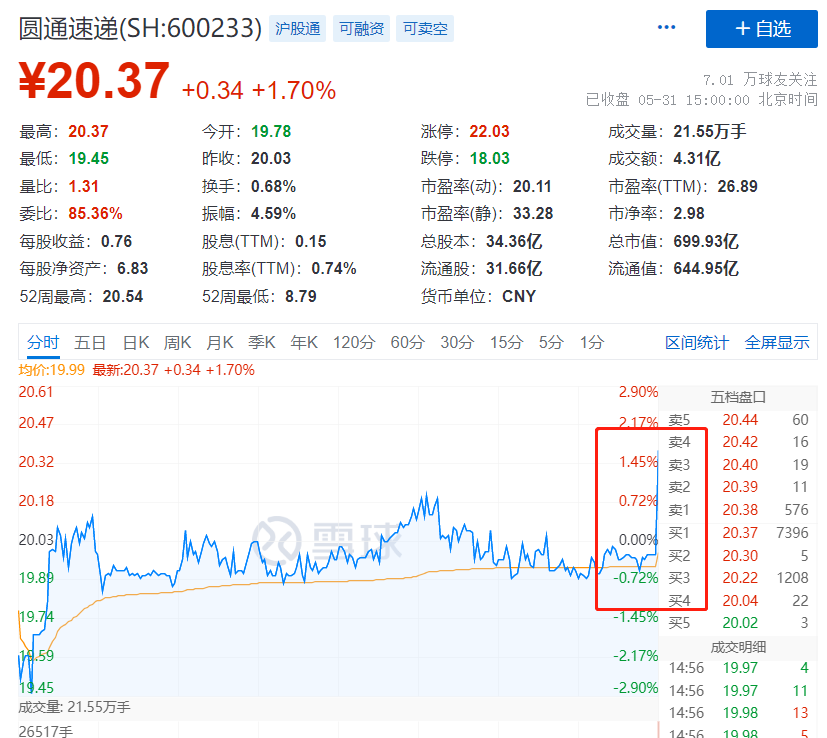Image resolution: width=827 pixels, height=738 pixels.
Task: Click the 流通值 value 644.95亿
Action: pyautogui.click(x=706, y=269)
